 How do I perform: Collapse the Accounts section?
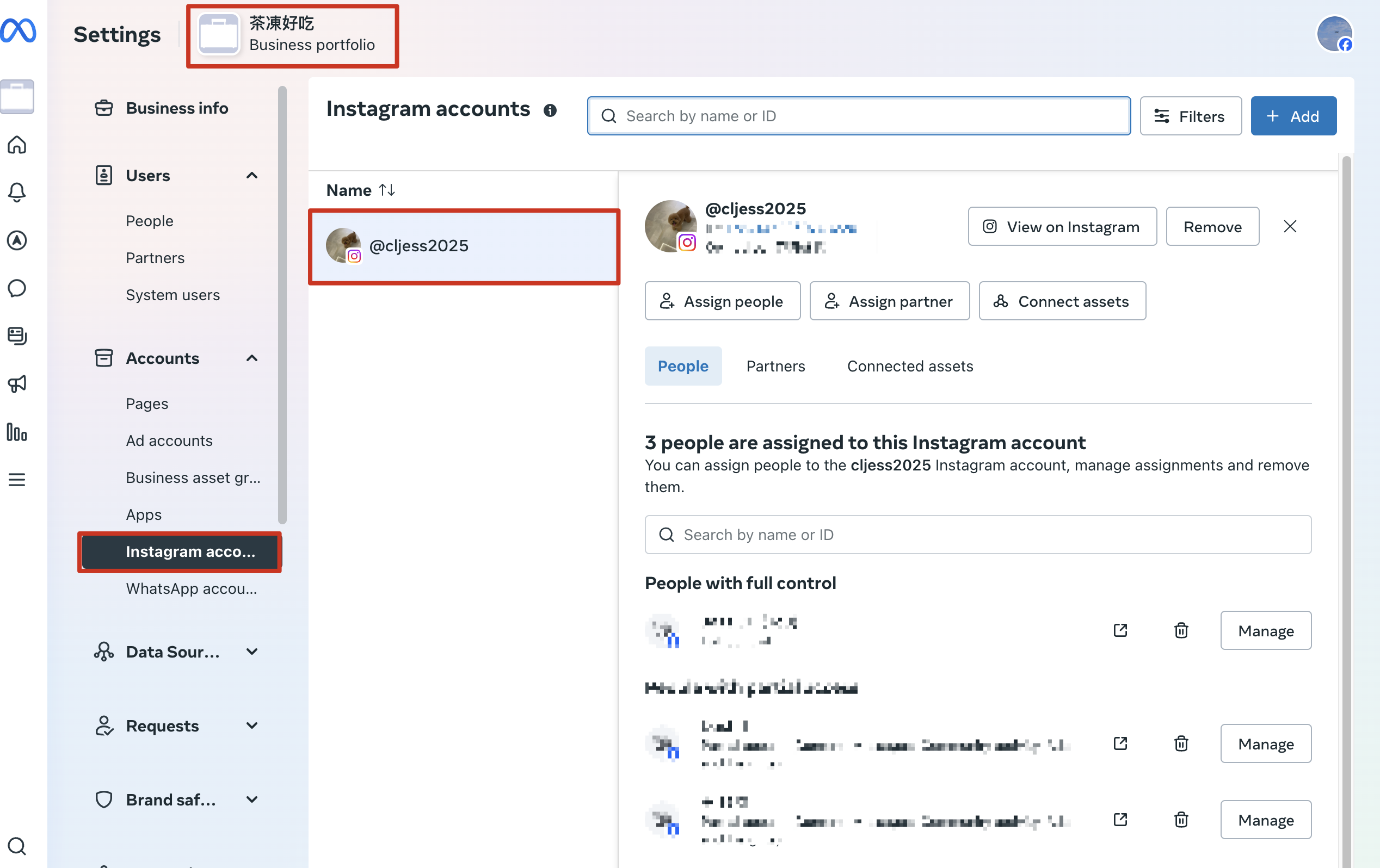coord(251,358)
